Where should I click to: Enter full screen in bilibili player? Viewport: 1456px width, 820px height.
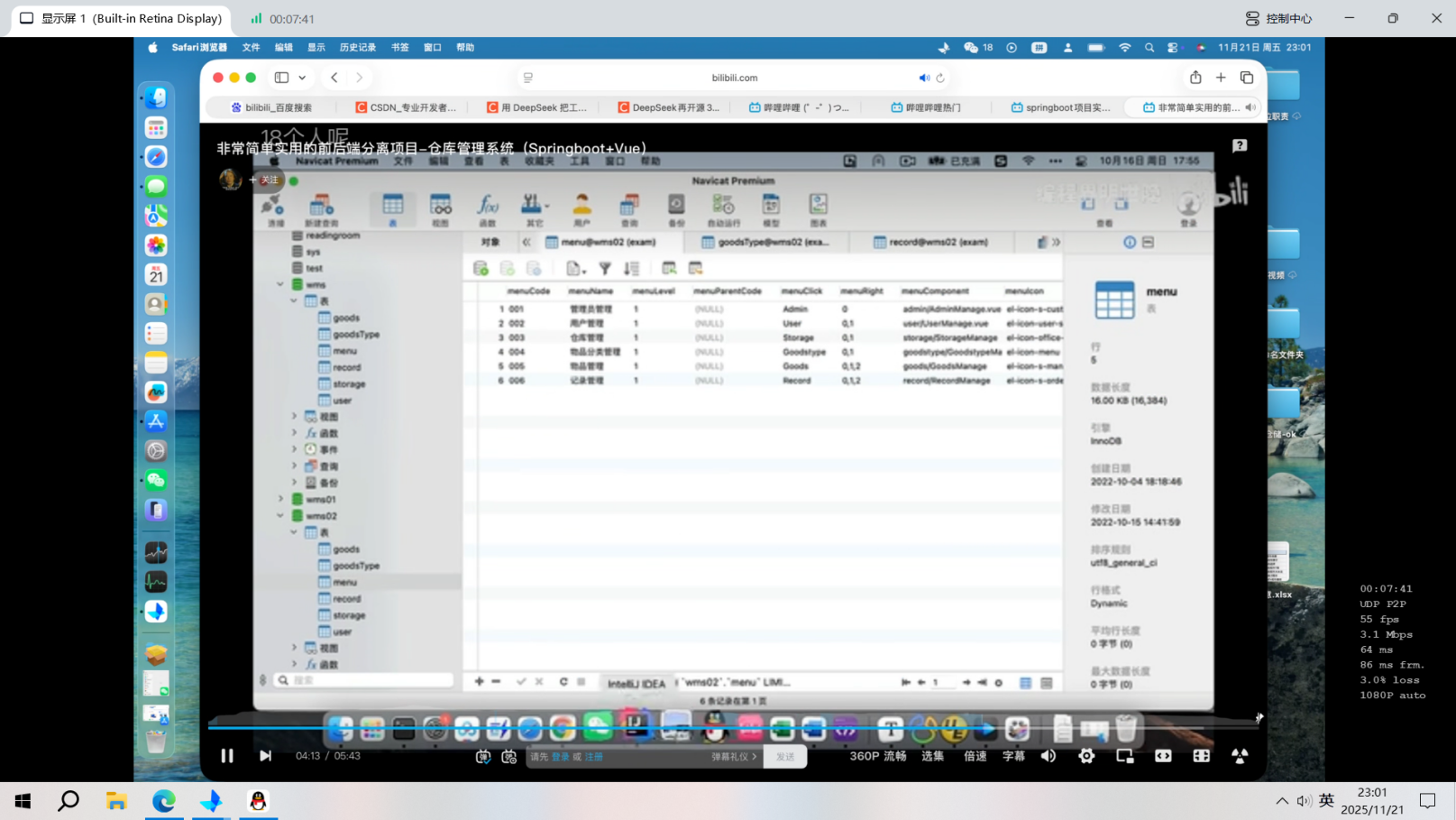click(1240, 756)
